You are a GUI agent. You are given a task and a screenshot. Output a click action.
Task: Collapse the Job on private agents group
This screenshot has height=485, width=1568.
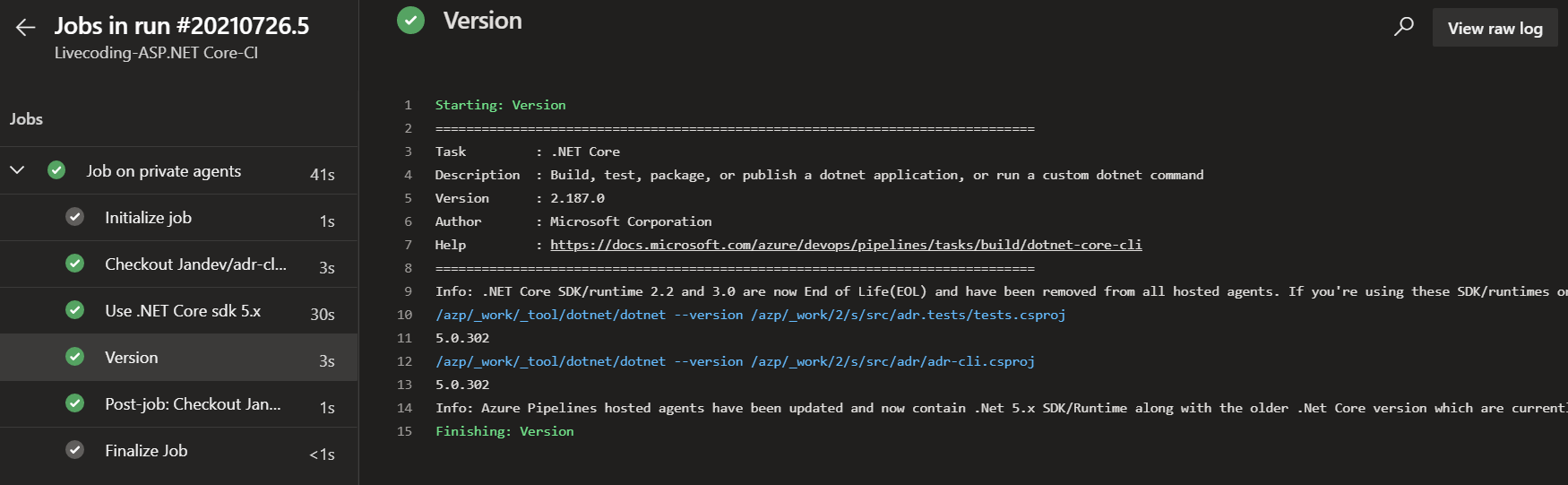pyautogui.click(x=17, y=169)
